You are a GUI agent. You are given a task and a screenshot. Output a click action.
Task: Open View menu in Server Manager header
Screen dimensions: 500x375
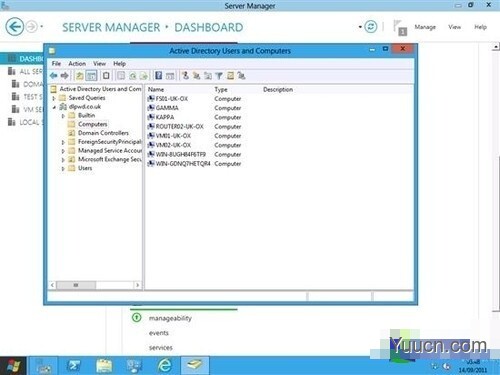click(x=454, y=27)
